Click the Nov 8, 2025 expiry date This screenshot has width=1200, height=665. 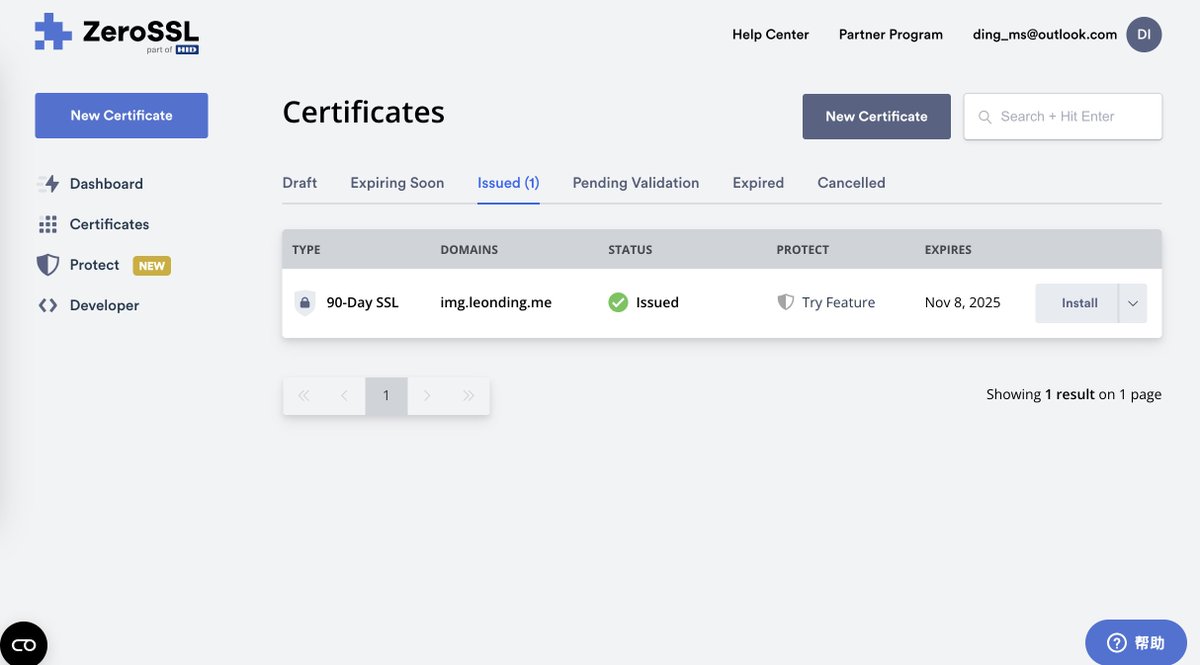point(962,302)
